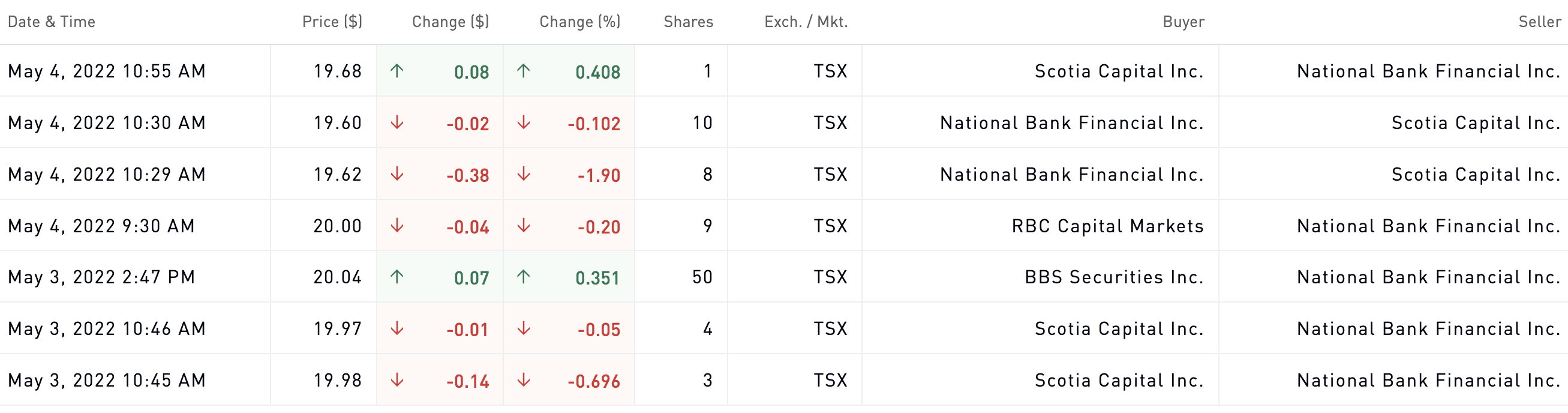1568x413 pixels.
Task: Click buyer National Bank Financial at 10:29 AM
Action: [1072, 175]
